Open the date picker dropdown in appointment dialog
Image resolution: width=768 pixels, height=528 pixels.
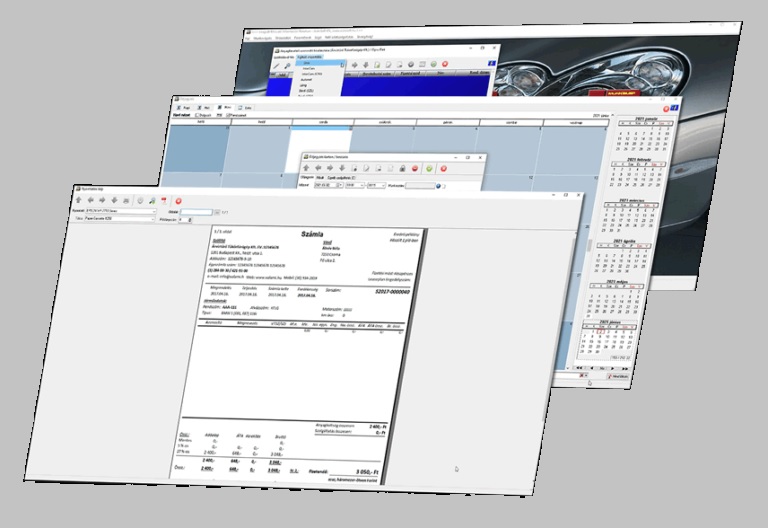point(340,185)
